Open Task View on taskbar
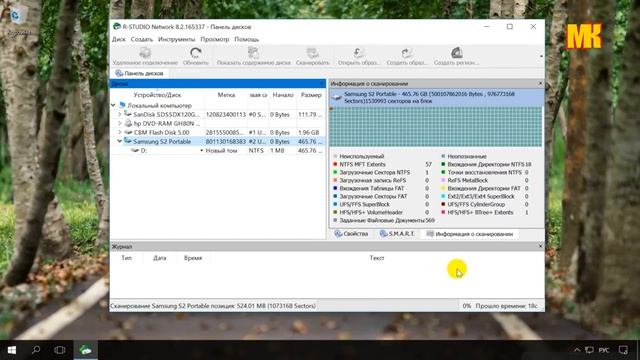 [x=60, y=350]
